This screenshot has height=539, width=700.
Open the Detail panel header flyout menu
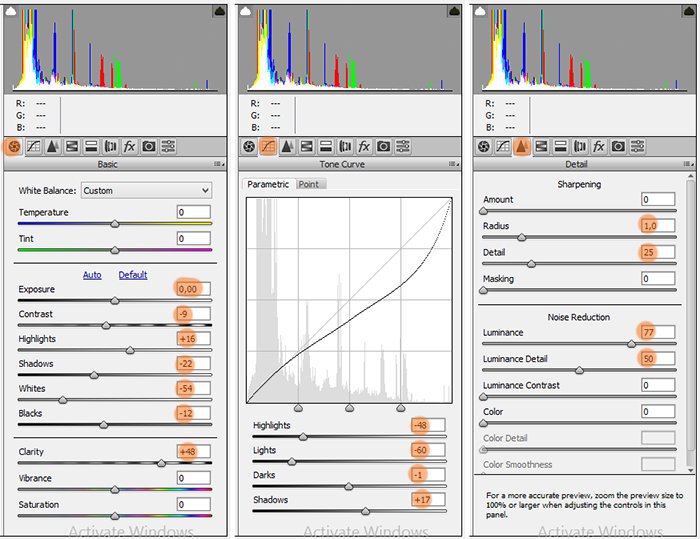pyautogui.click(x=686, y=164)
